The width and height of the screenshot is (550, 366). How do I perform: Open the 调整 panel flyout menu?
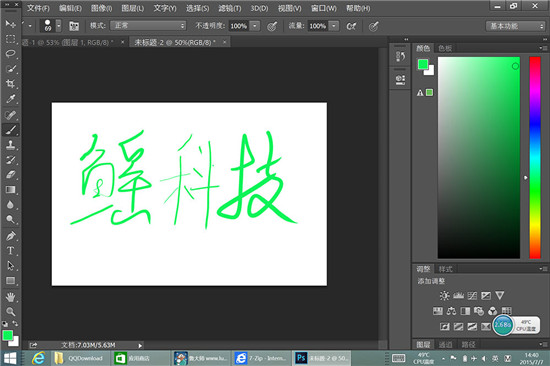pos(543,269)
